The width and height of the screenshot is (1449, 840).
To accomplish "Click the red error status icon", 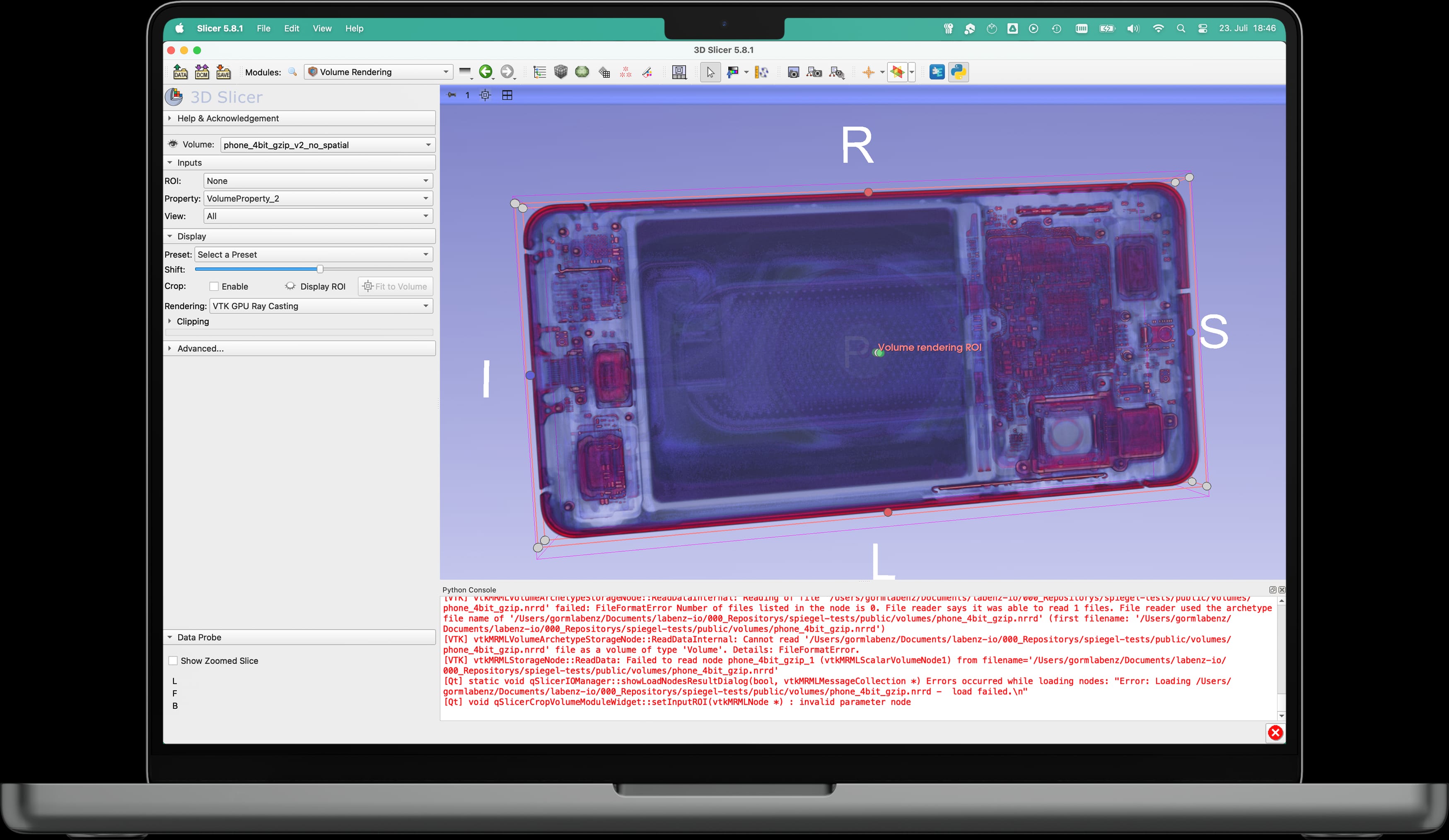I will point(1275,732).
